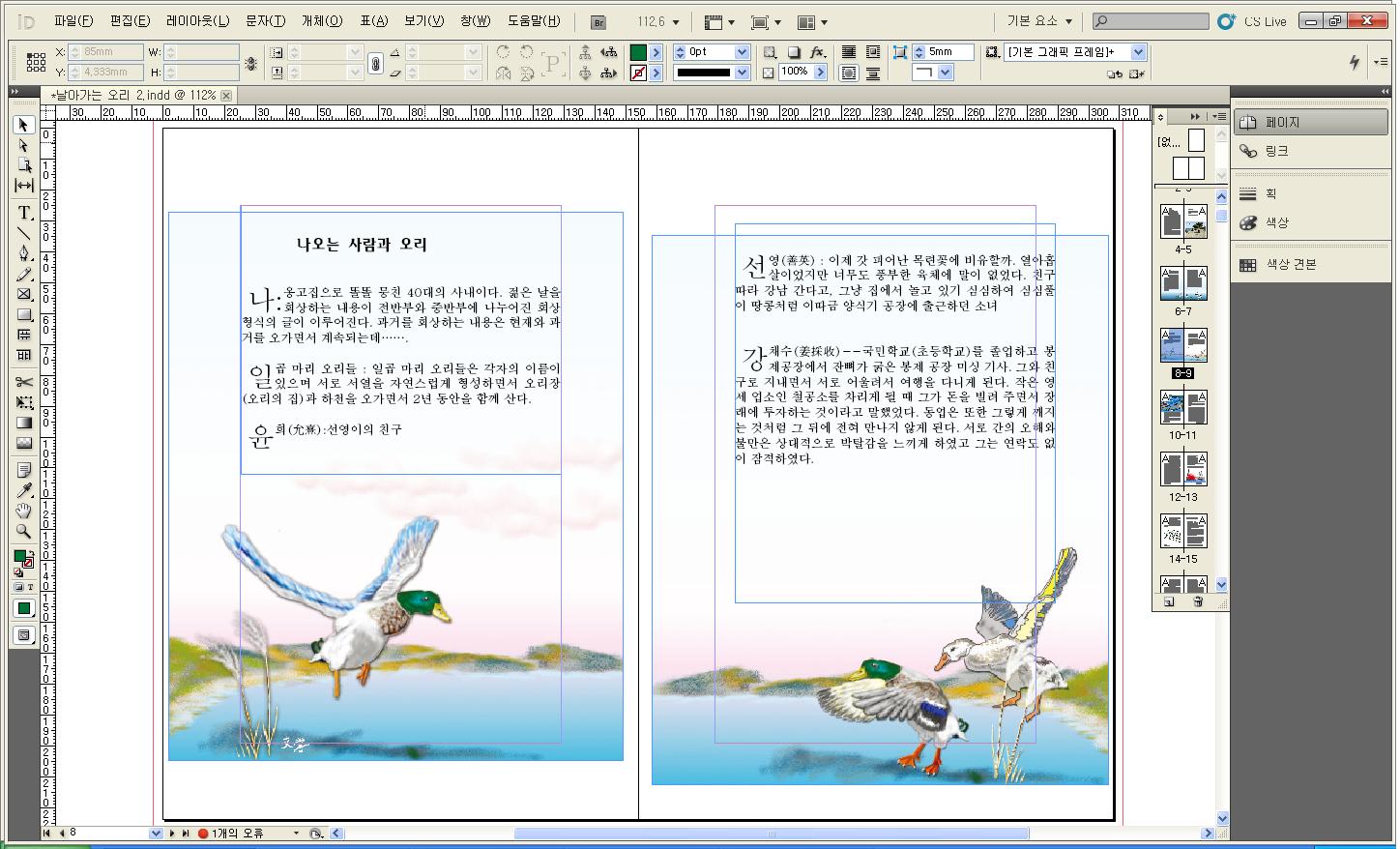This screenshot has width=1400, height=849.
Task: Enable wrap around bounding box option
Action: pos(872,52)
